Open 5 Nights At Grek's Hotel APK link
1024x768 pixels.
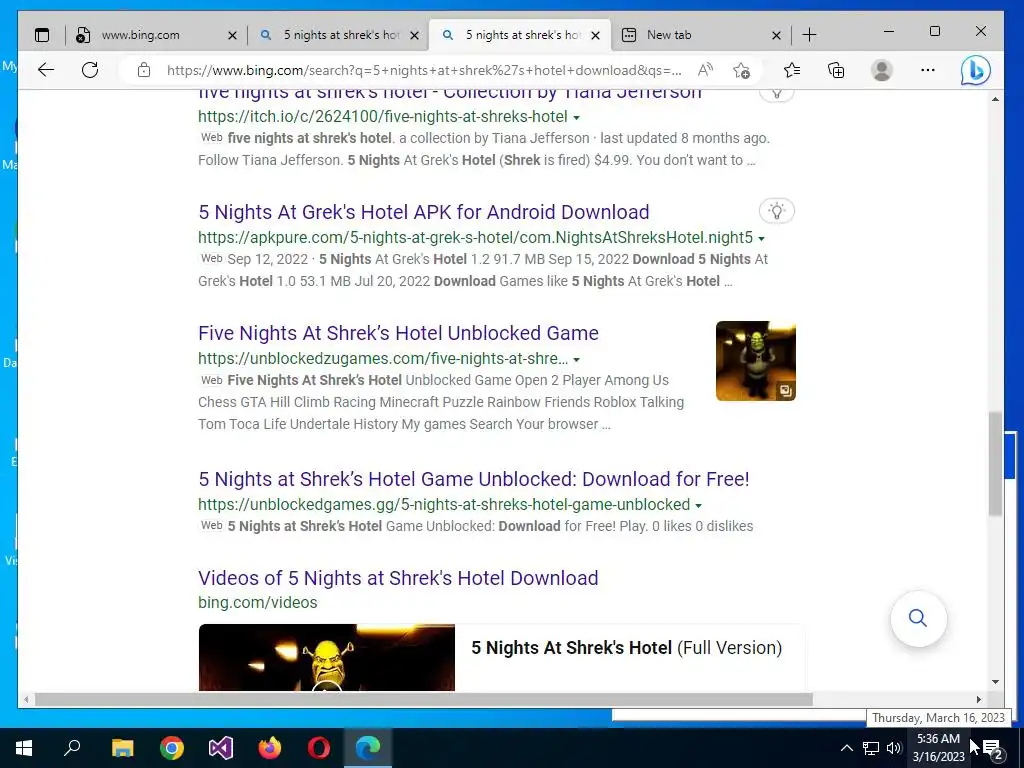coord(424,212)
